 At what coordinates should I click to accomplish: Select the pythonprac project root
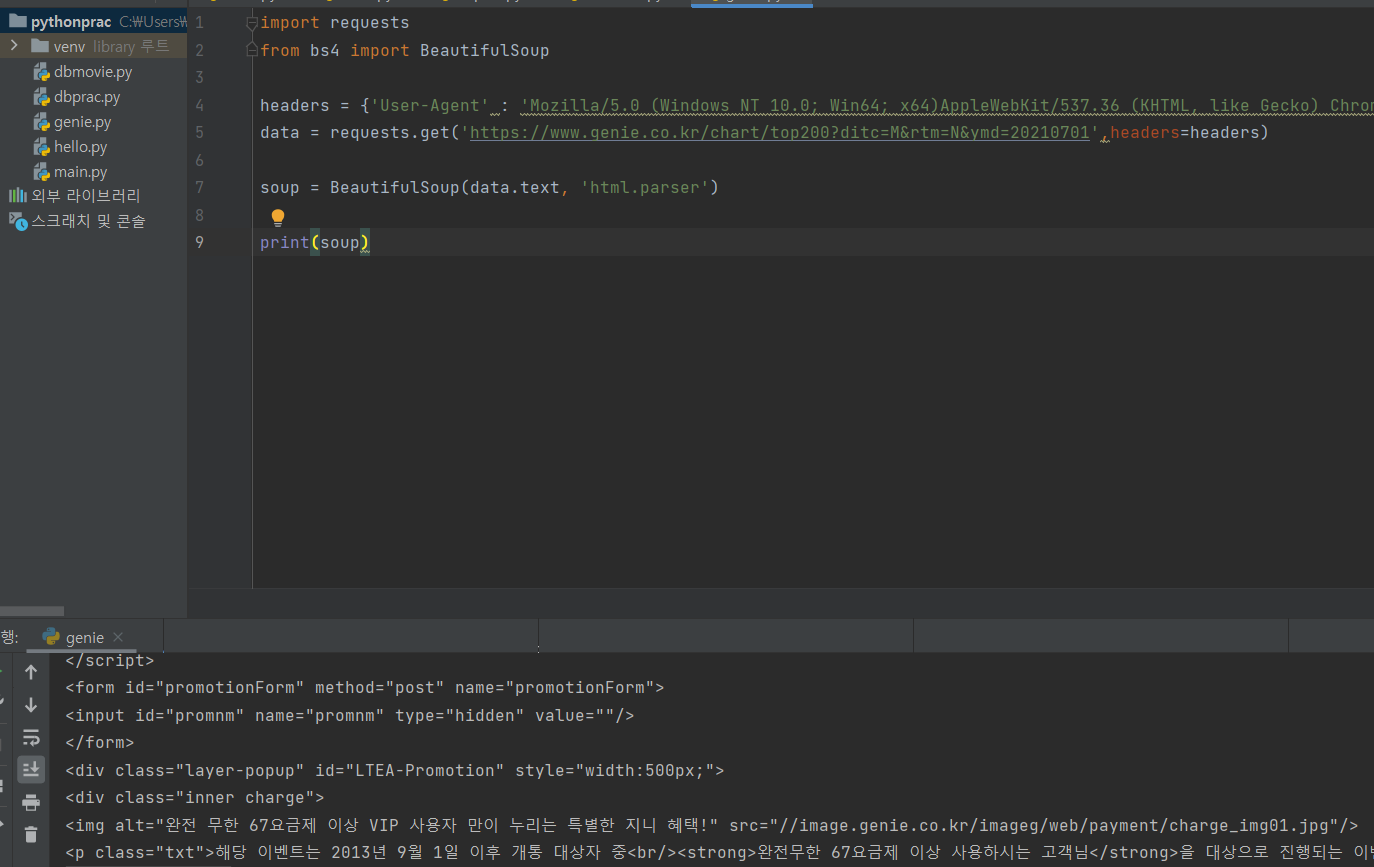click(x=70, y=21)
